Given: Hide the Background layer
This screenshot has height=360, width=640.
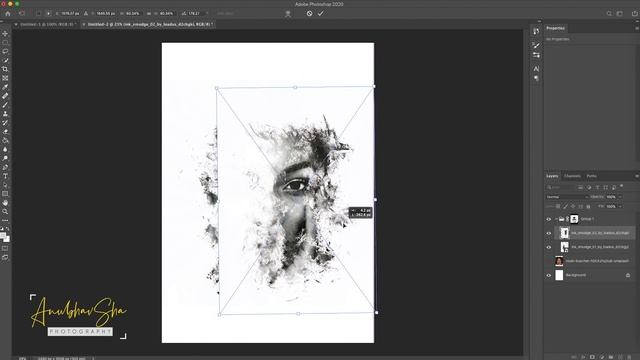Looking at the screenshot, I should pos(549,276).
